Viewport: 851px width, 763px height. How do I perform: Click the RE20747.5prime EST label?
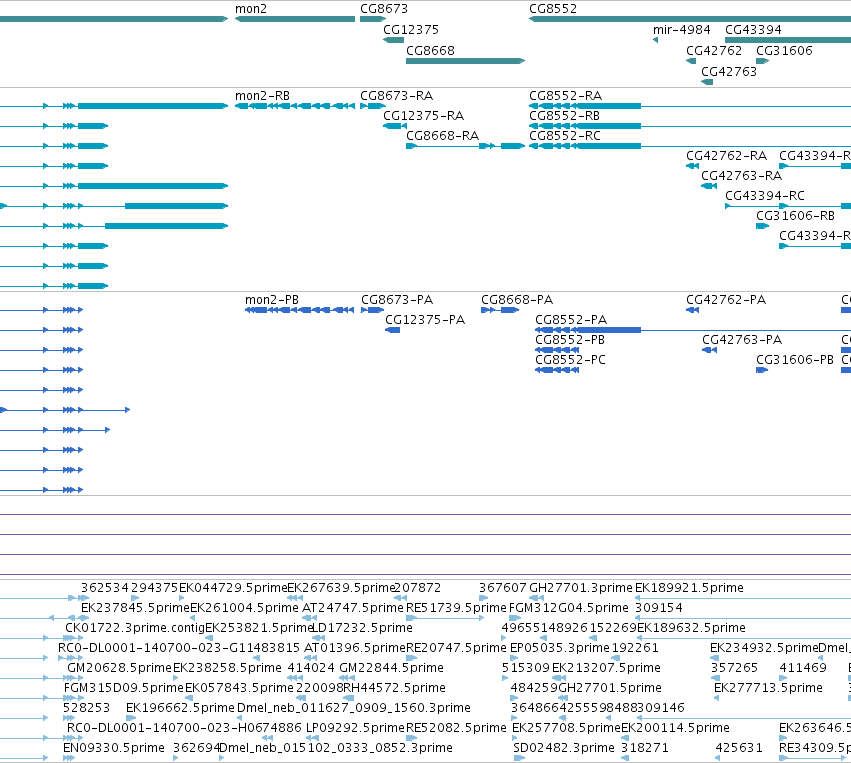(x=456, y=648)
